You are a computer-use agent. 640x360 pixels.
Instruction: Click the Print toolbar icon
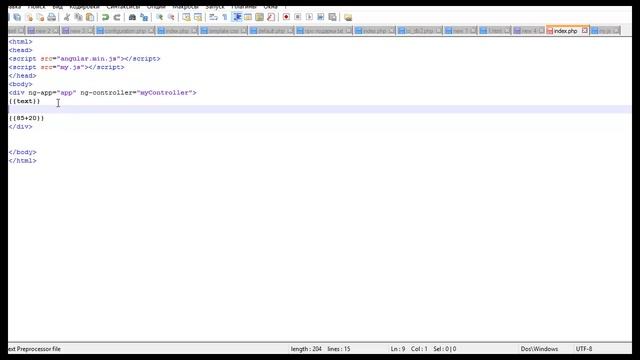[51, 17]
